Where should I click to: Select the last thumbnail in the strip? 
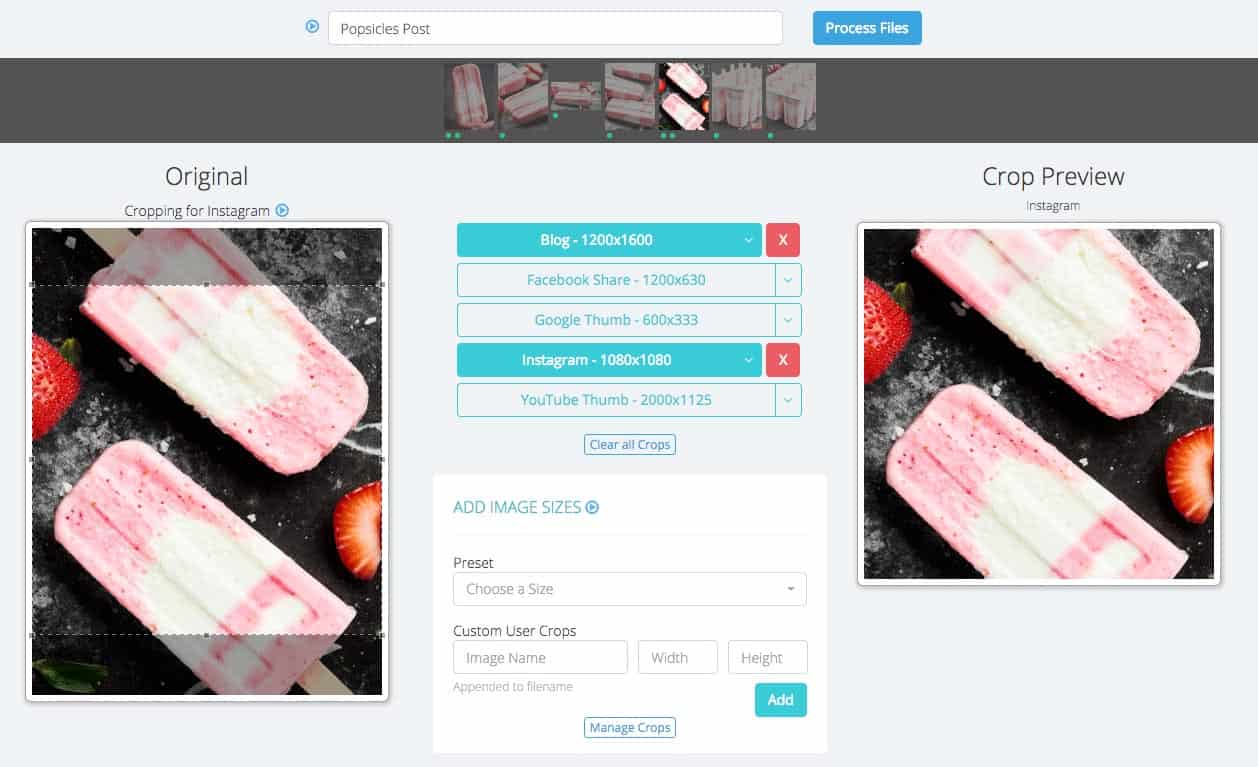point(790,97)
